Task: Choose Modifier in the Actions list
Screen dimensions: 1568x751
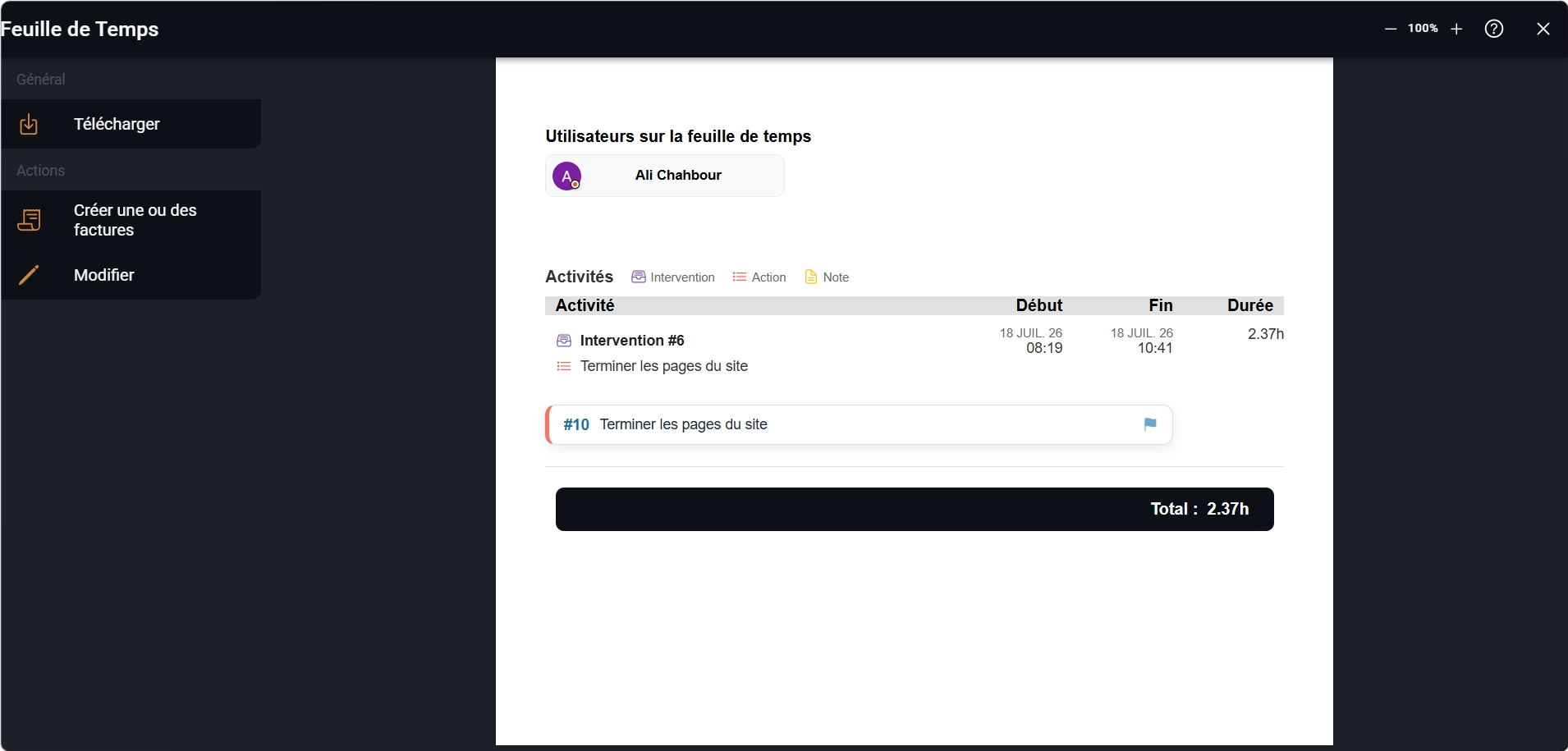Action: pyautogui.click(x=131, y=275)
